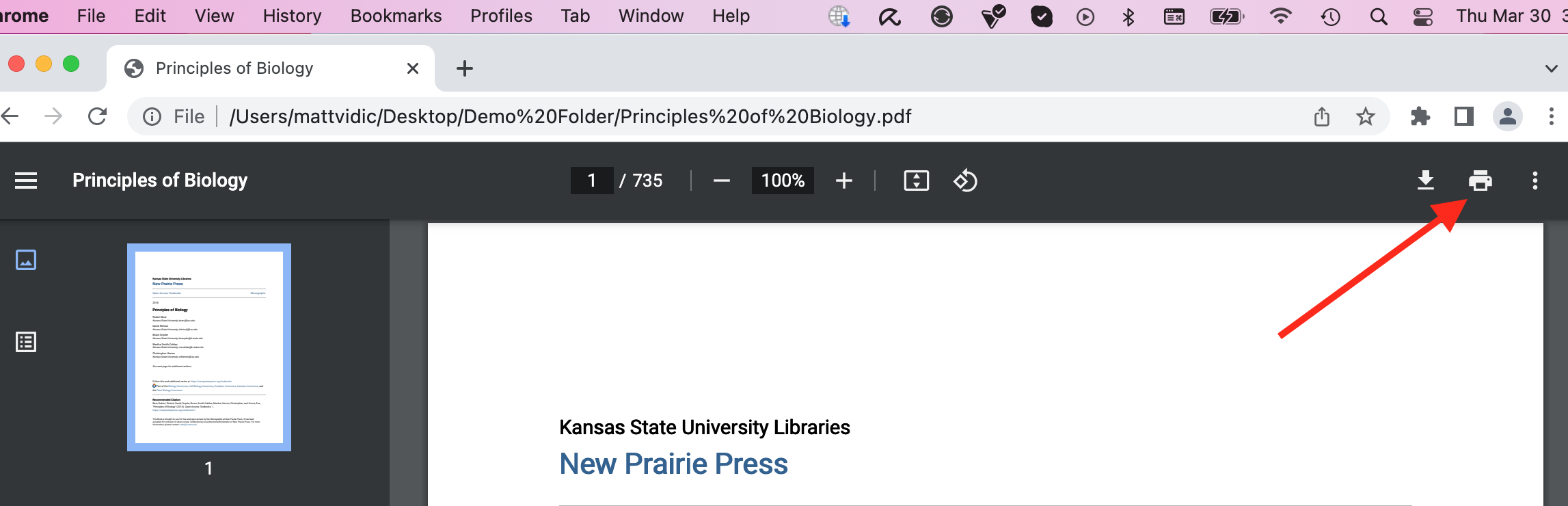The width and height of the screenshot is (1568, 506).
Task: Toggle the PDF sidebar menu
Action: point(26,181)
